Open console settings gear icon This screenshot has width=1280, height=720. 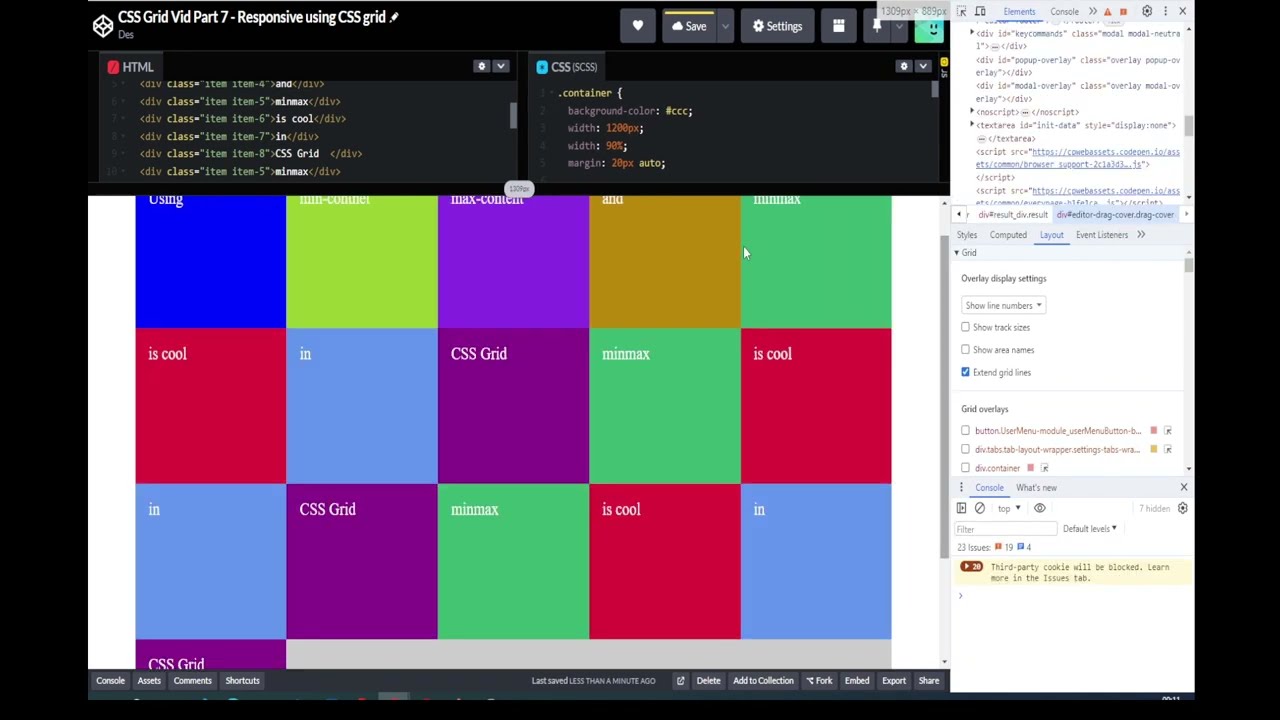point(1182,508)
